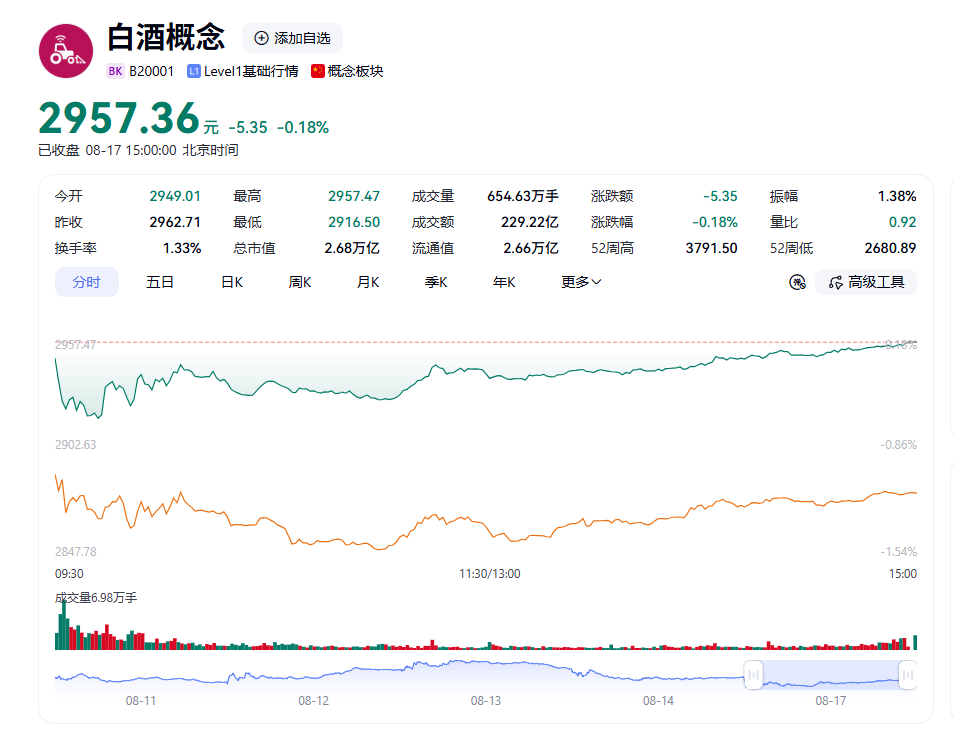Click the BK badge next to B20001
This screenshot has height=734, width=954.
(115, 71)
